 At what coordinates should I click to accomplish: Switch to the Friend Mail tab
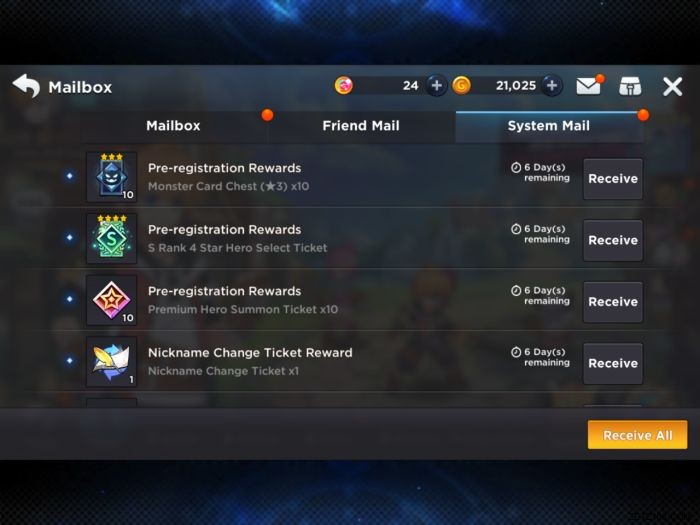[x=361, y=126]
